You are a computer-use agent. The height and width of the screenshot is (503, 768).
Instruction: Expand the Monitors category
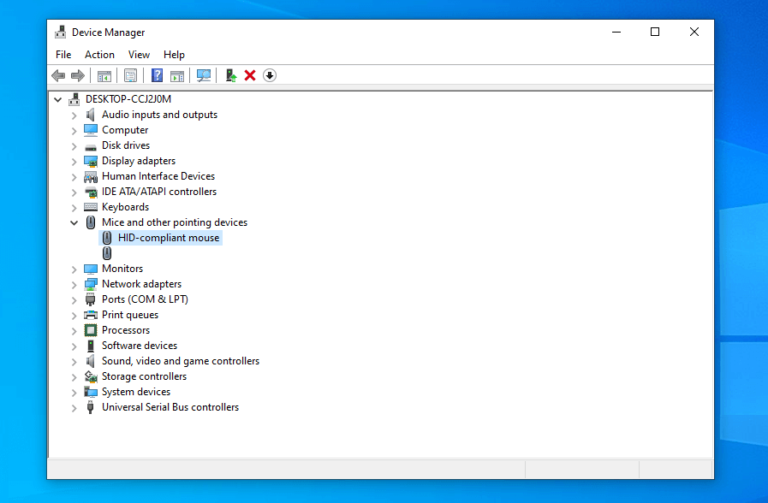(x=74, y=269)
